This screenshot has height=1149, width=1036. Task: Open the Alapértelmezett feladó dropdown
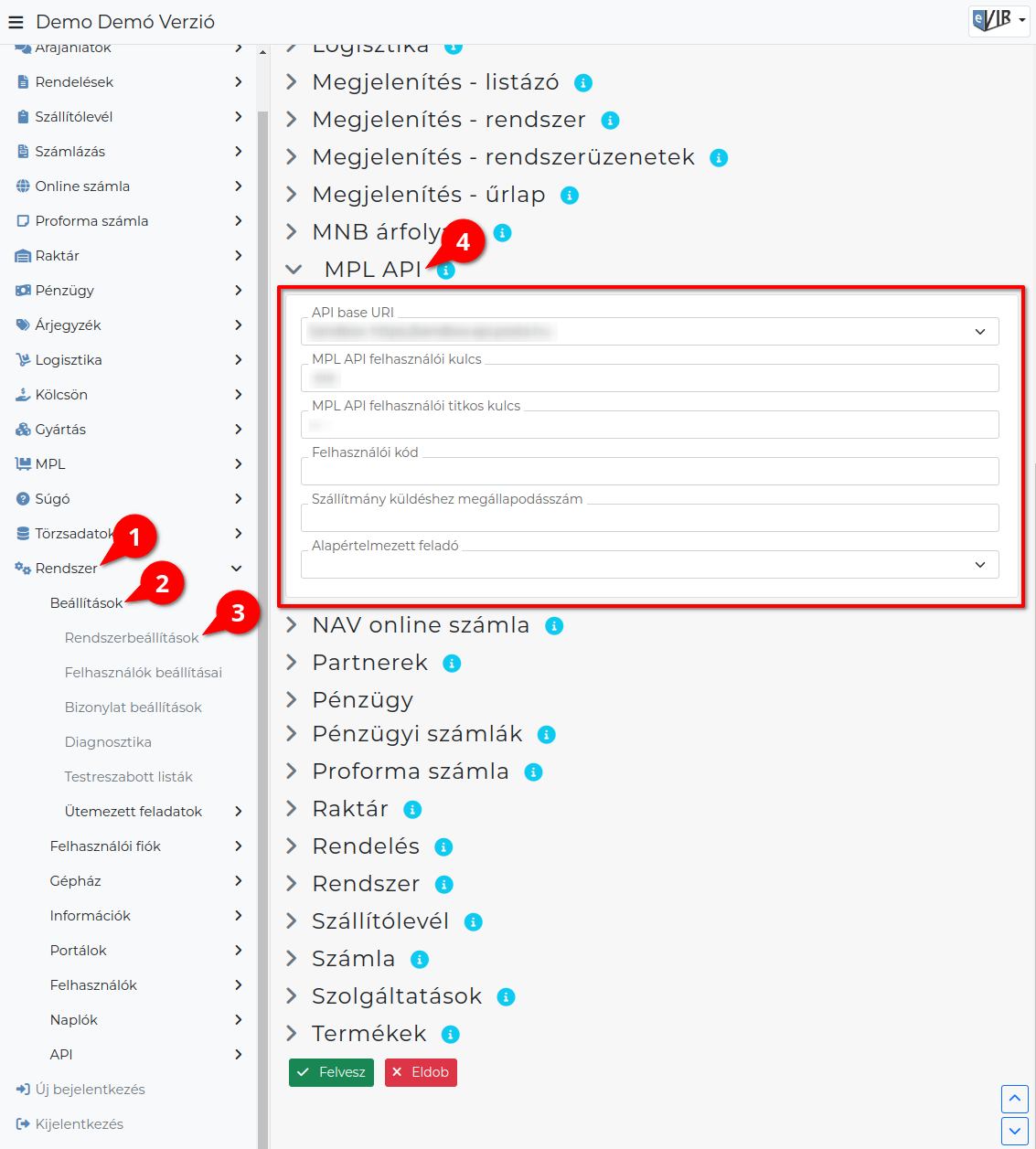coord(649,564)
